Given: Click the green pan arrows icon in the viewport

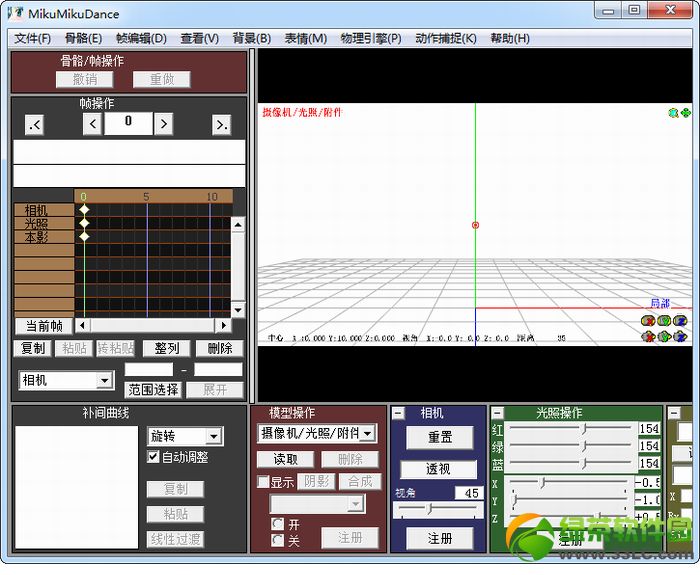Looking at the screenshot, I should click(x=686, y=113).
